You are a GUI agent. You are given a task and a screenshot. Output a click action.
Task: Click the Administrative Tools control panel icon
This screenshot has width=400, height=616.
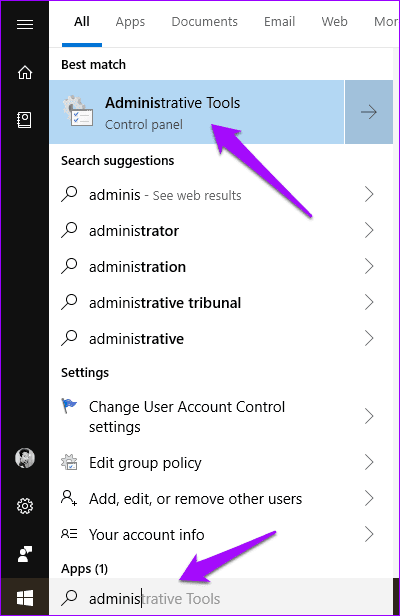click(x=78, y=112)
